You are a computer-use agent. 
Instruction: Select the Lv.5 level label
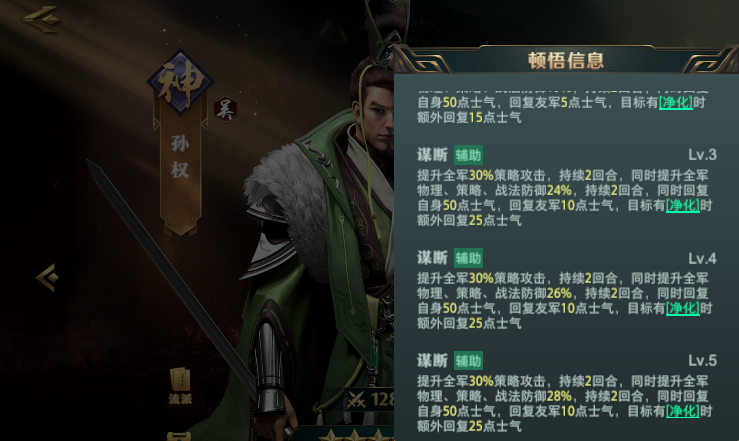tap(702, 361)
